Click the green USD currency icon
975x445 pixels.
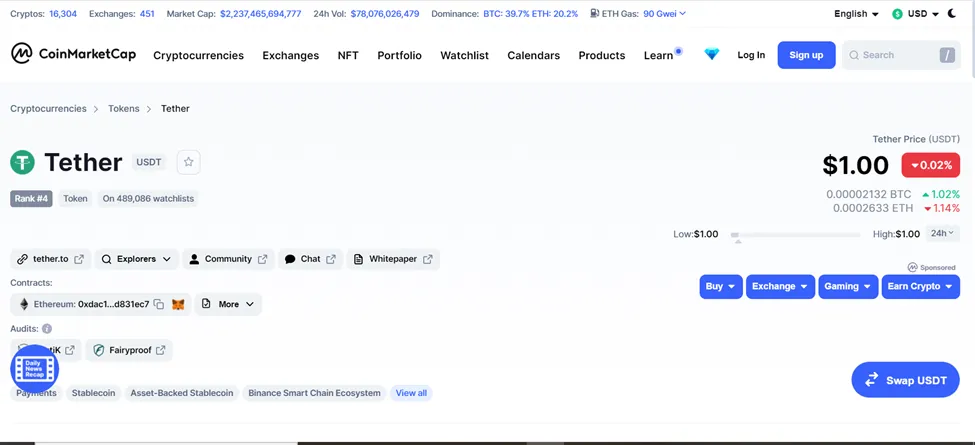pyautogui.click(x=897, y=14)
